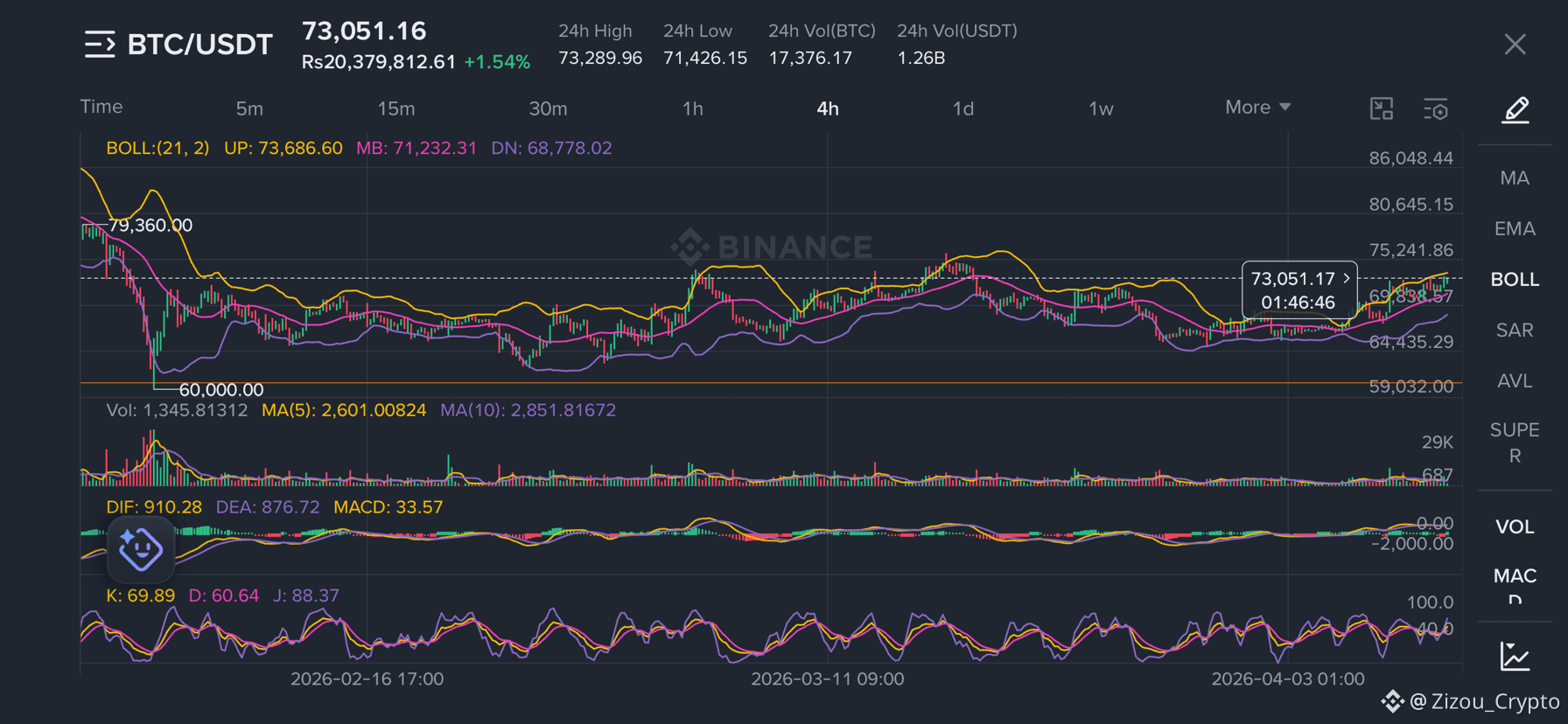The height and width of the screenshot is (724, 1568).
Task: Expand the current price label arrow
Action: (x=1346, y=278)
